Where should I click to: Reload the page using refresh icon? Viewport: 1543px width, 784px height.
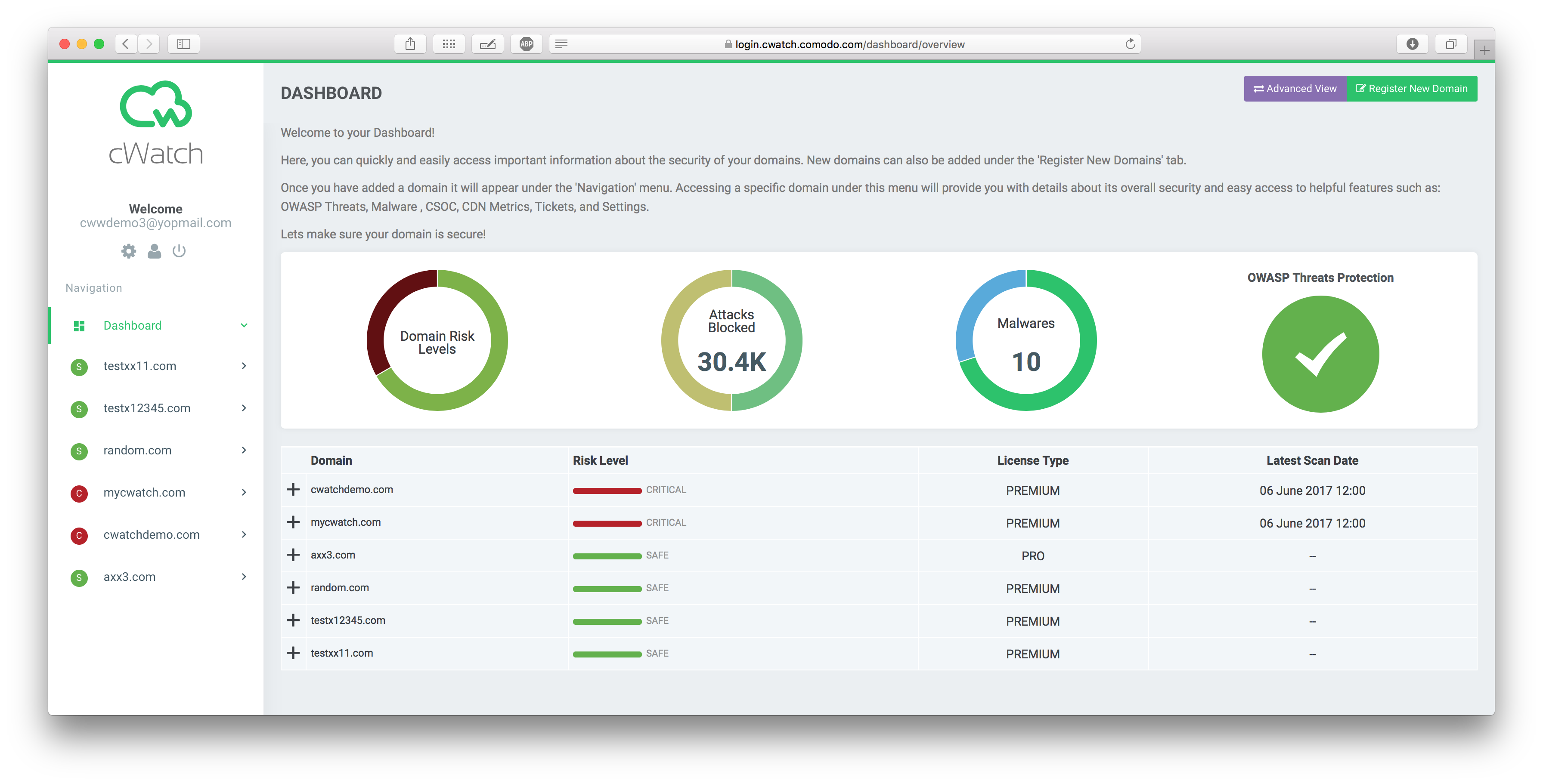click(1130, 44)
